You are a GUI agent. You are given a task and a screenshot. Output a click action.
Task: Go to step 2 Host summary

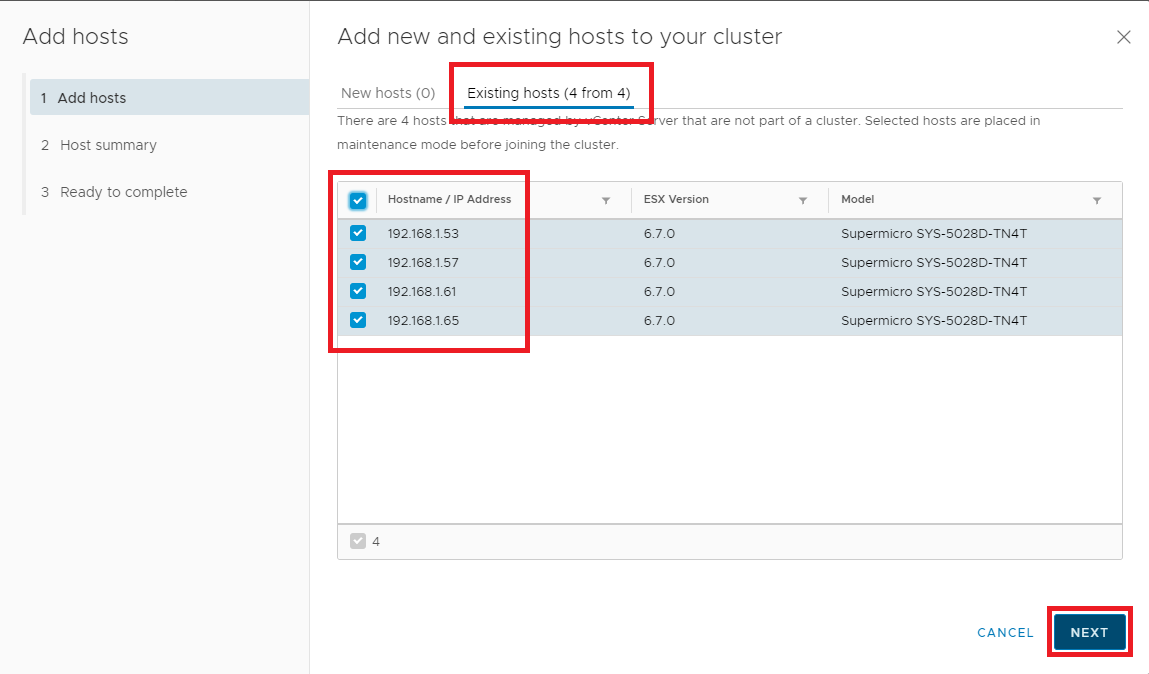pos(107,145)
